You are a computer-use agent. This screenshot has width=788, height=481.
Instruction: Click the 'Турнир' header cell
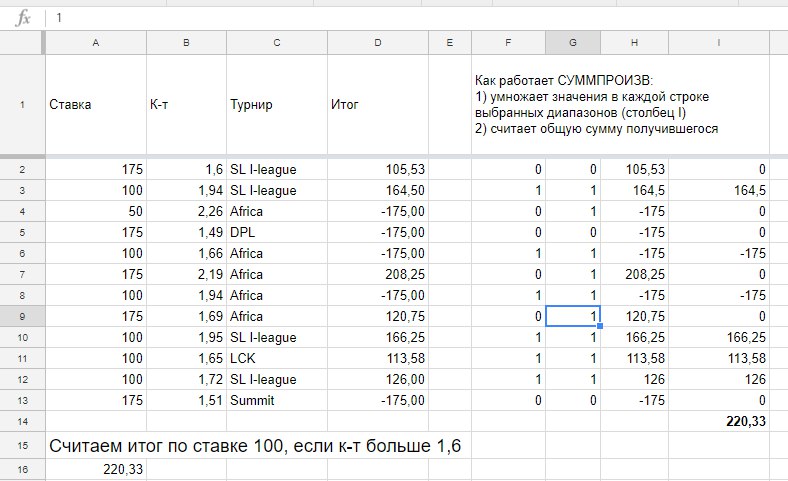[x=277, y=105]
